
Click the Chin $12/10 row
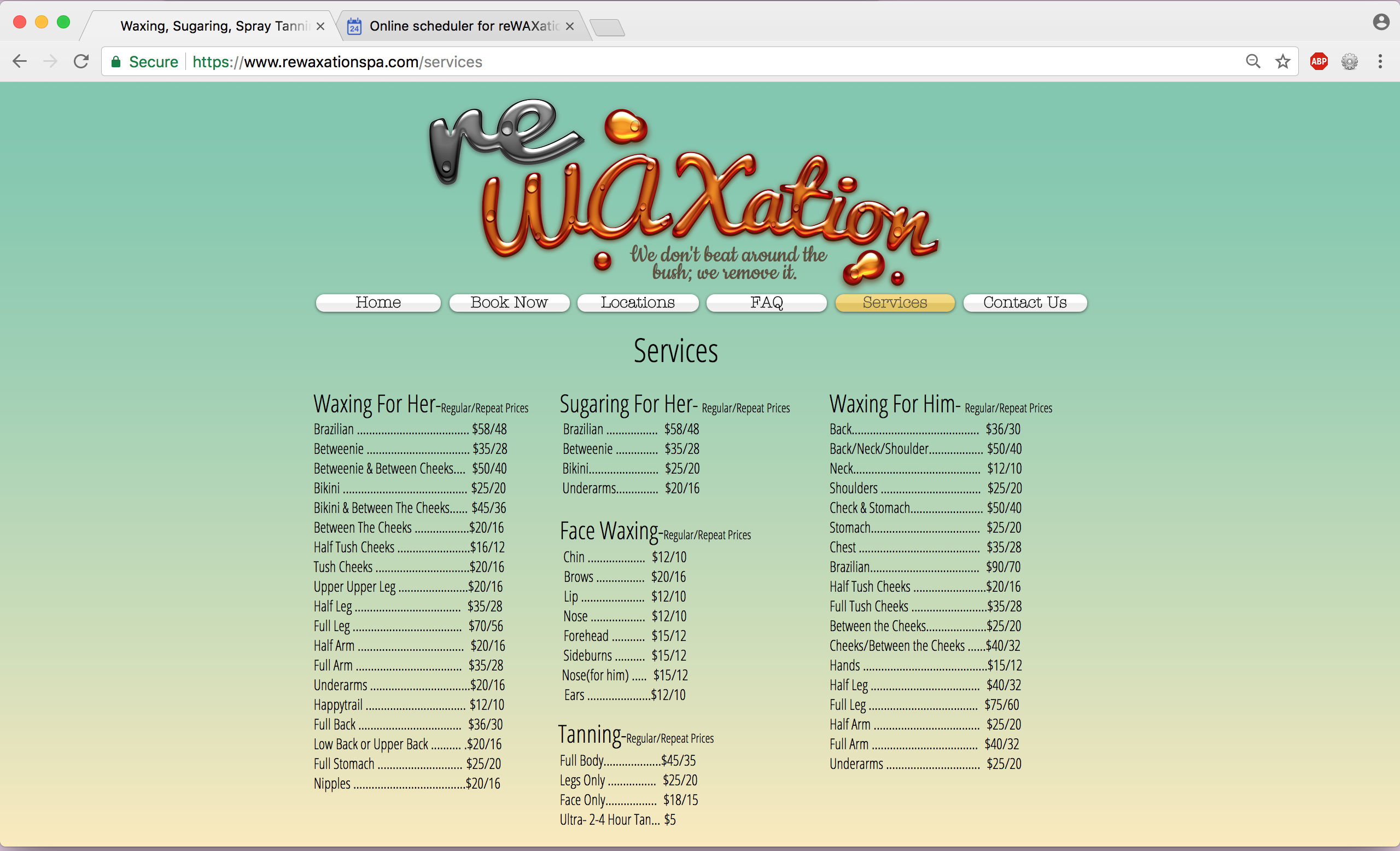coord(625,557)
